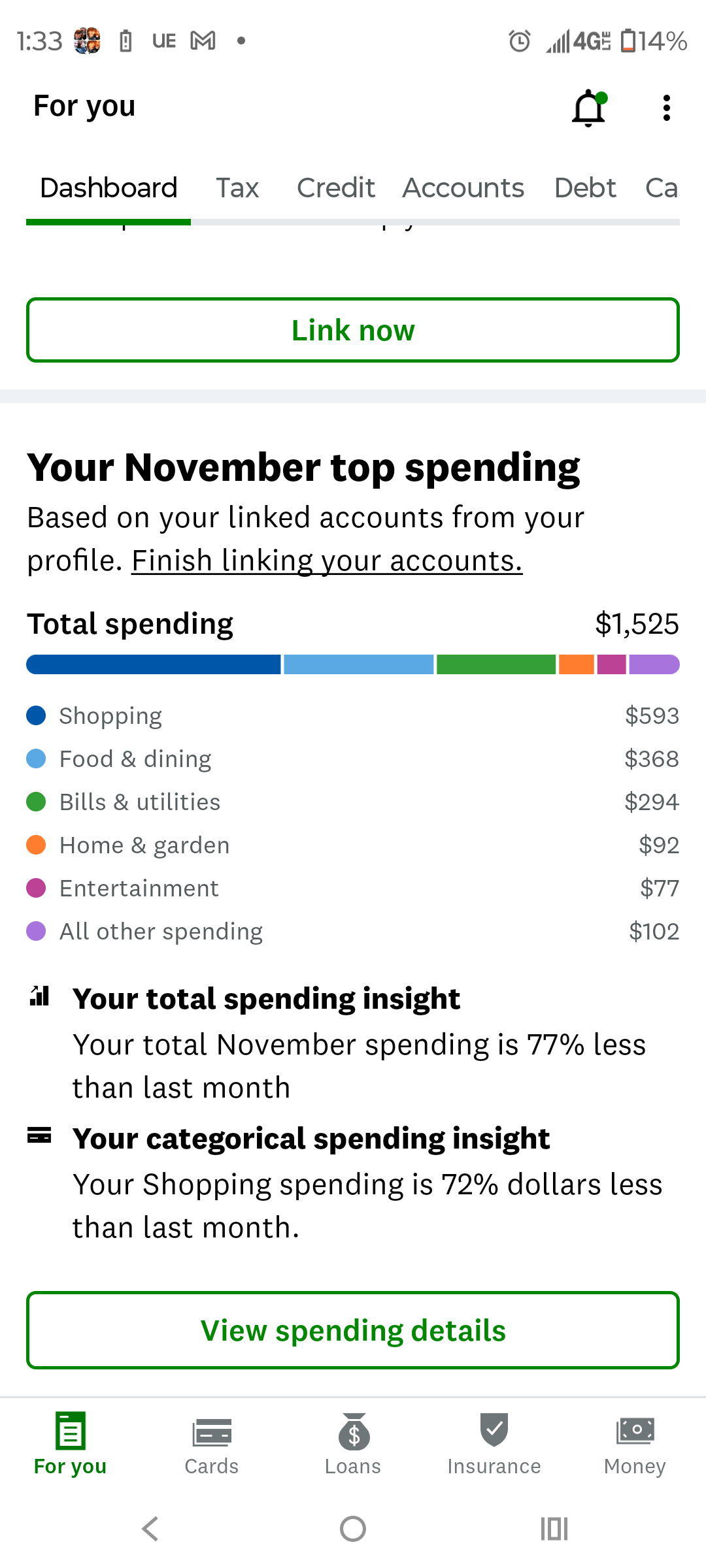Tap the dark blue Shopping bar segment
Image resolution: width=706 pixels, height=1568 pixels.
[x=154, y=664]
